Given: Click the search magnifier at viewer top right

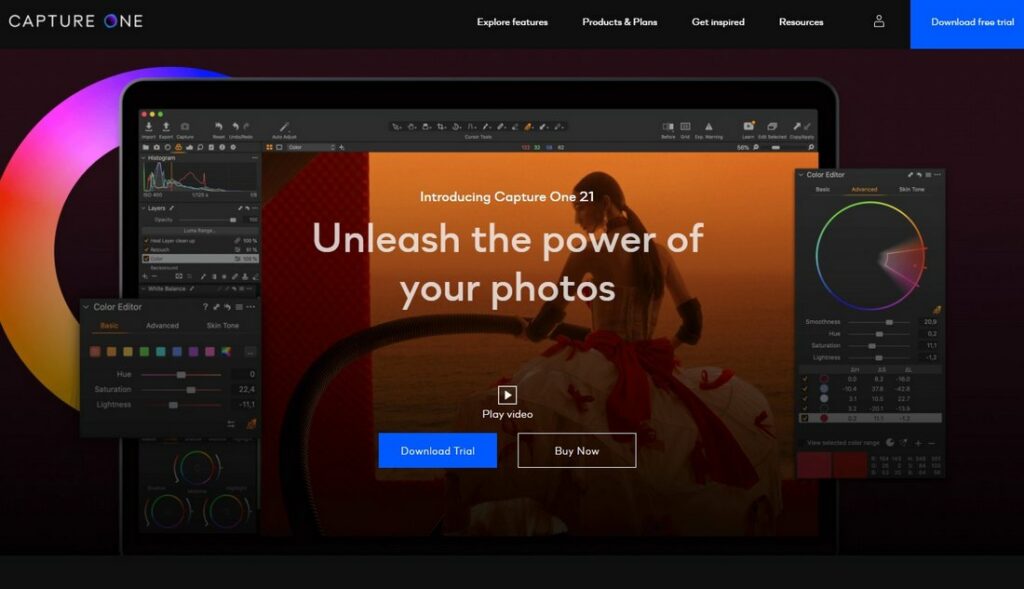Looking at the screenshot, I should click(x=811, y=148).
